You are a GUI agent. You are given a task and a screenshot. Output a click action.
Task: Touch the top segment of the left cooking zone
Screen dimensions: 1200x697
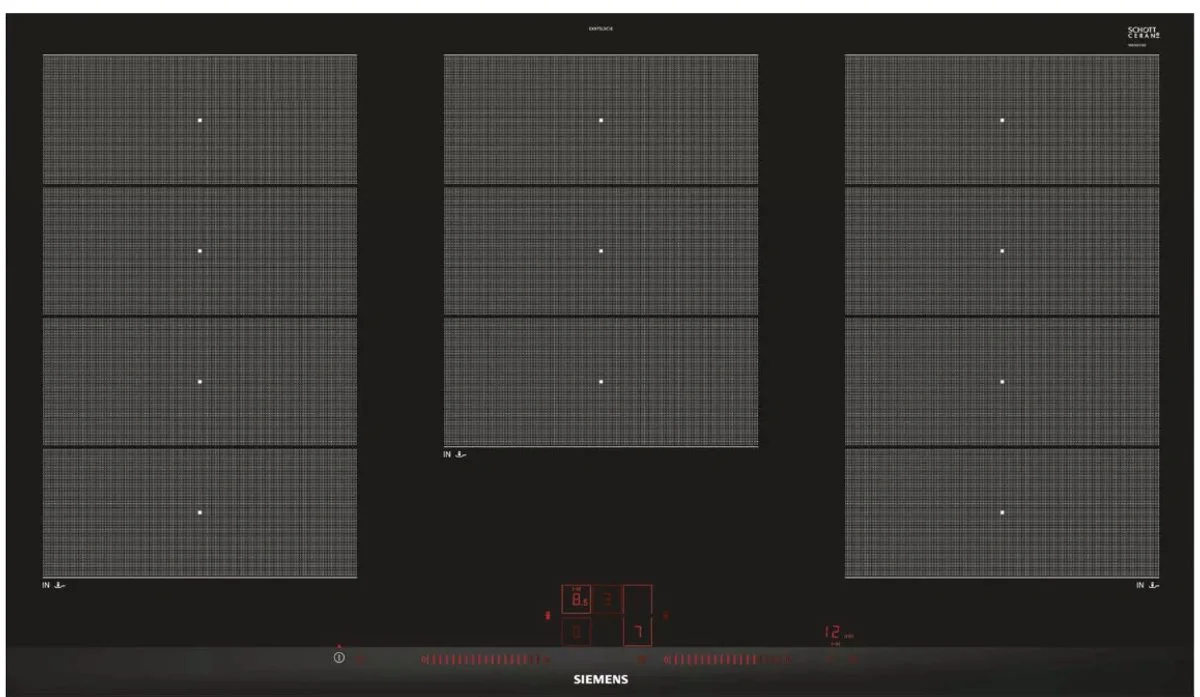tap(200, 120)
